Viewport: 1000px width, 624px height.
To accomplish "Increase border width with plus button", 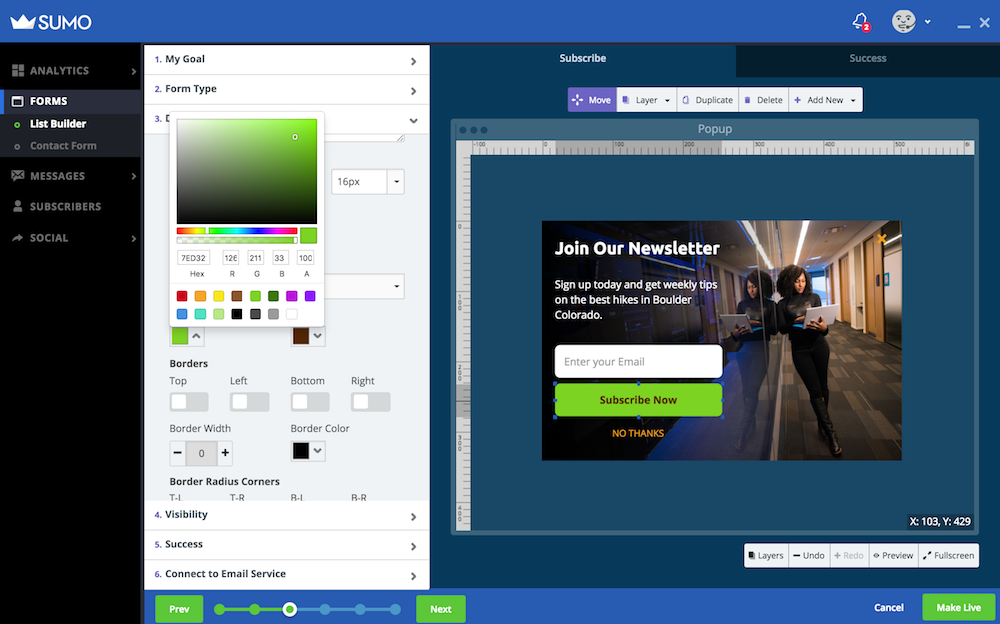I will click(x=225, y=453).
